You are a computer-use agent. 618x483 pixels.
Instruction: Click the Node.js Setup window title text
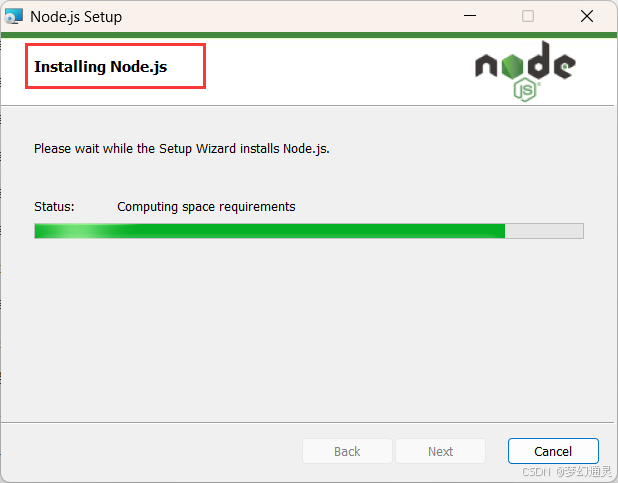(76, 17)
